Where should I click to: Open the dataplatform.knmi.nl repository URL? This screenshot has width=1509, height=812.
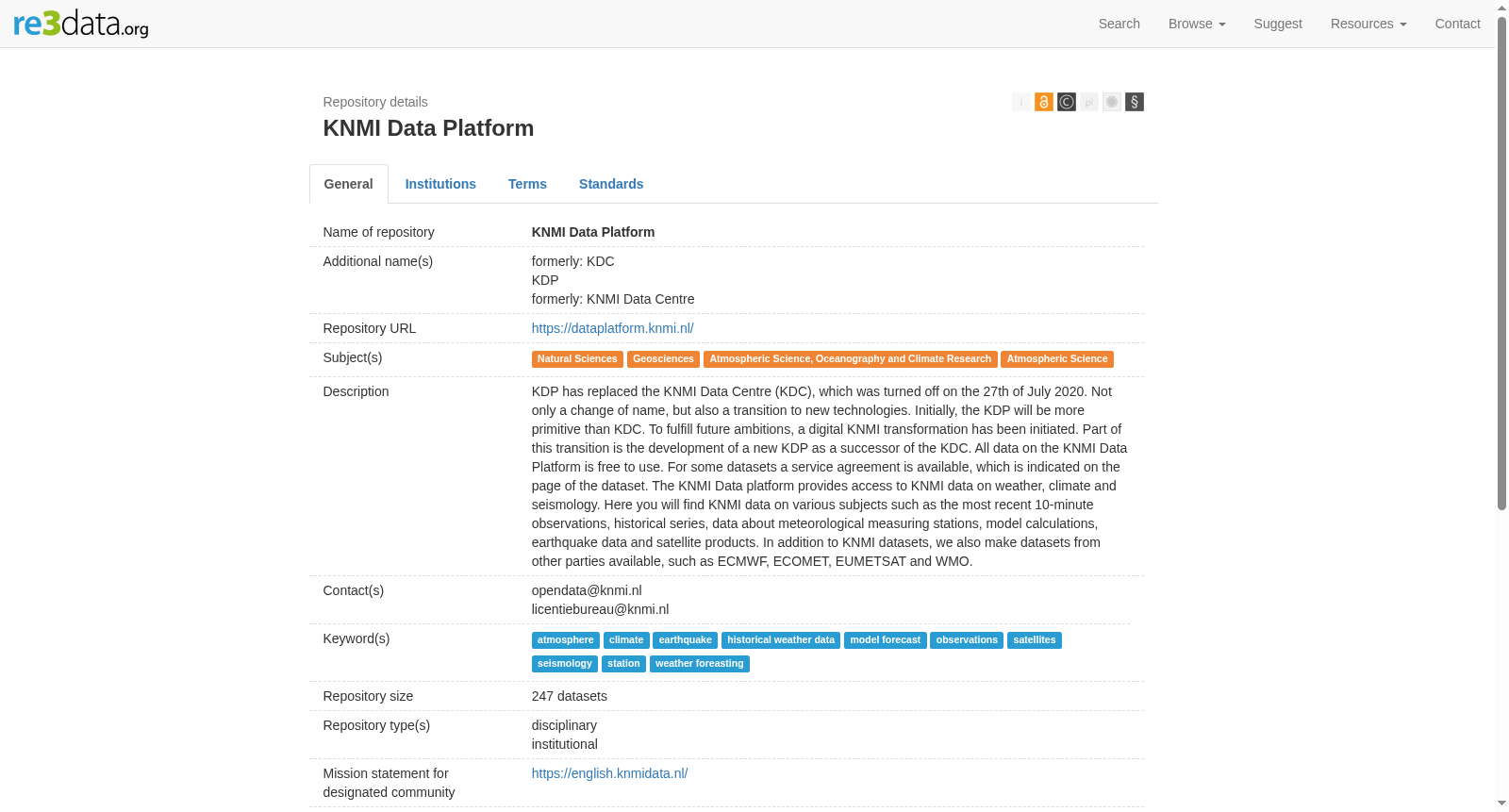click(613, 328)
